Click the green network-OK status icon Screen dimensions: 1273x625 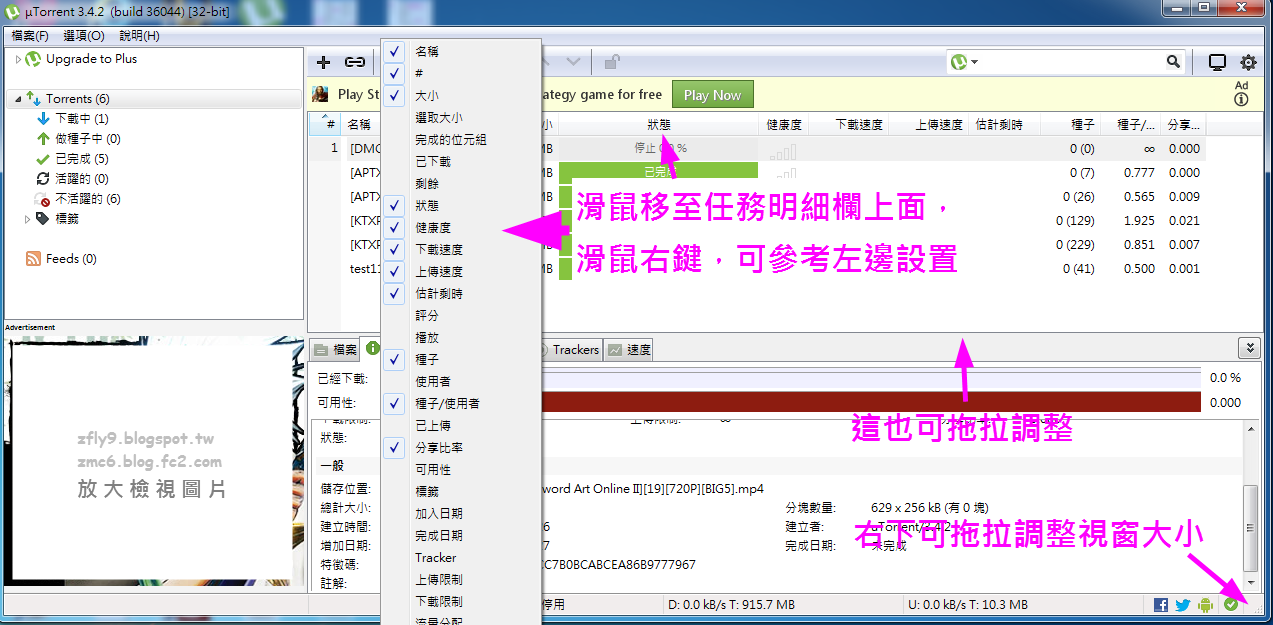point(1231,605)
